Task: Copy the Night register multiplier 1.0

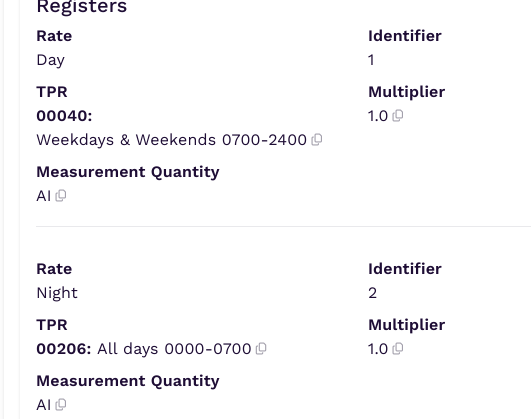Action: tap(398, 349)
